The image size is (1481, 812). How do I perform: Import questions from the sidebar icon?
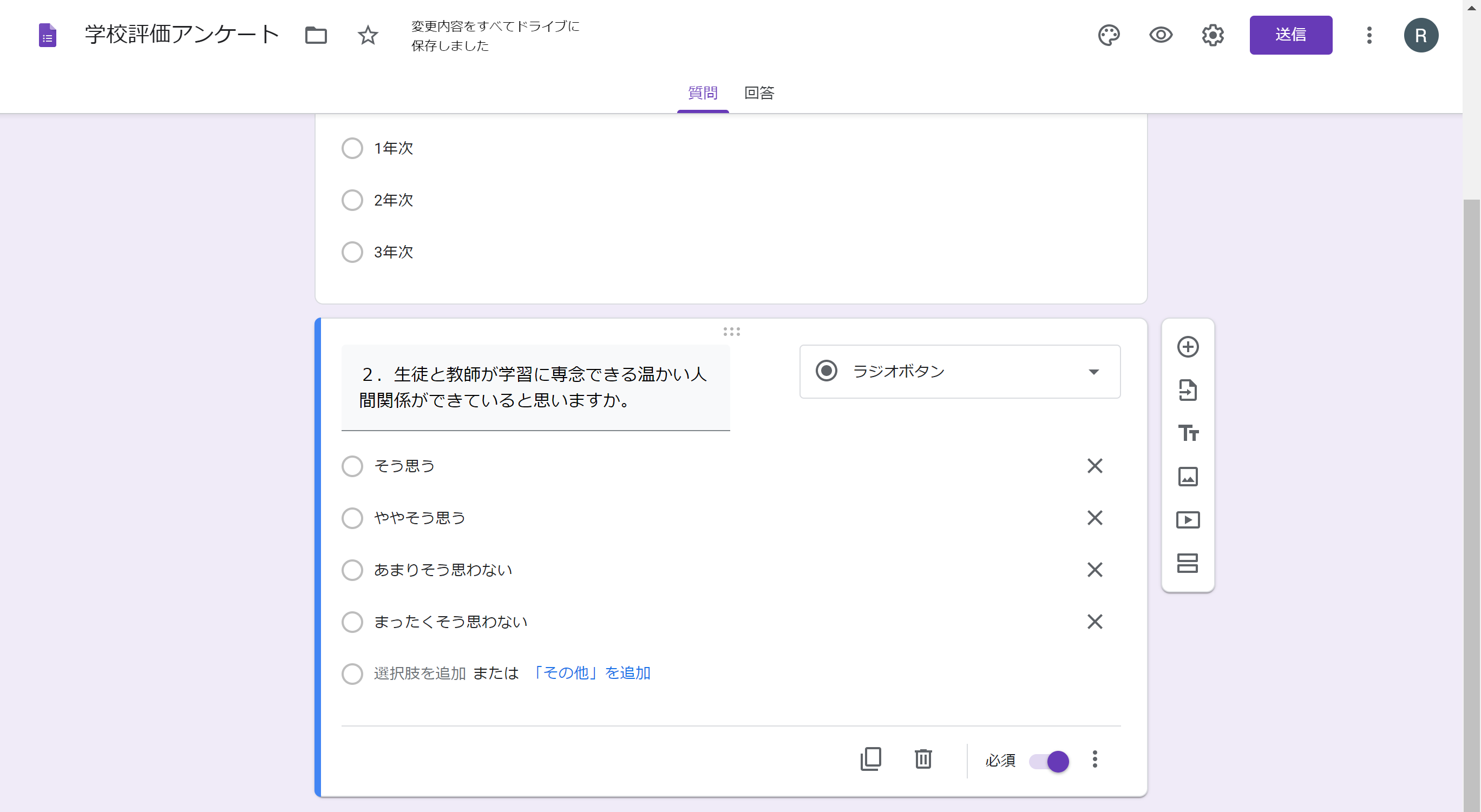coord(1188,390)
